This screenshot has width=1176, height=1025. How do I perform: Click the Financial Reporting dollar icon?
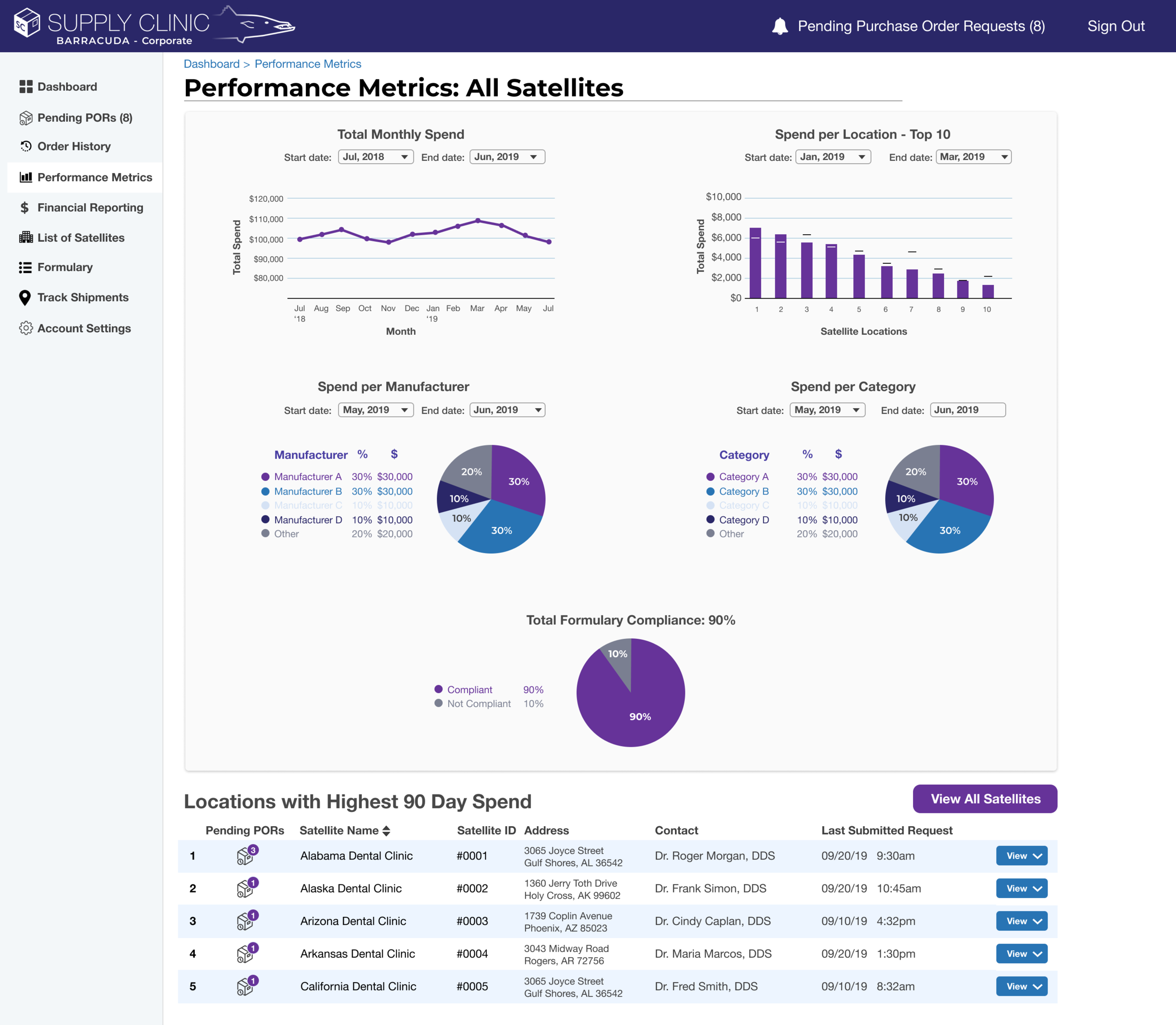24,208
